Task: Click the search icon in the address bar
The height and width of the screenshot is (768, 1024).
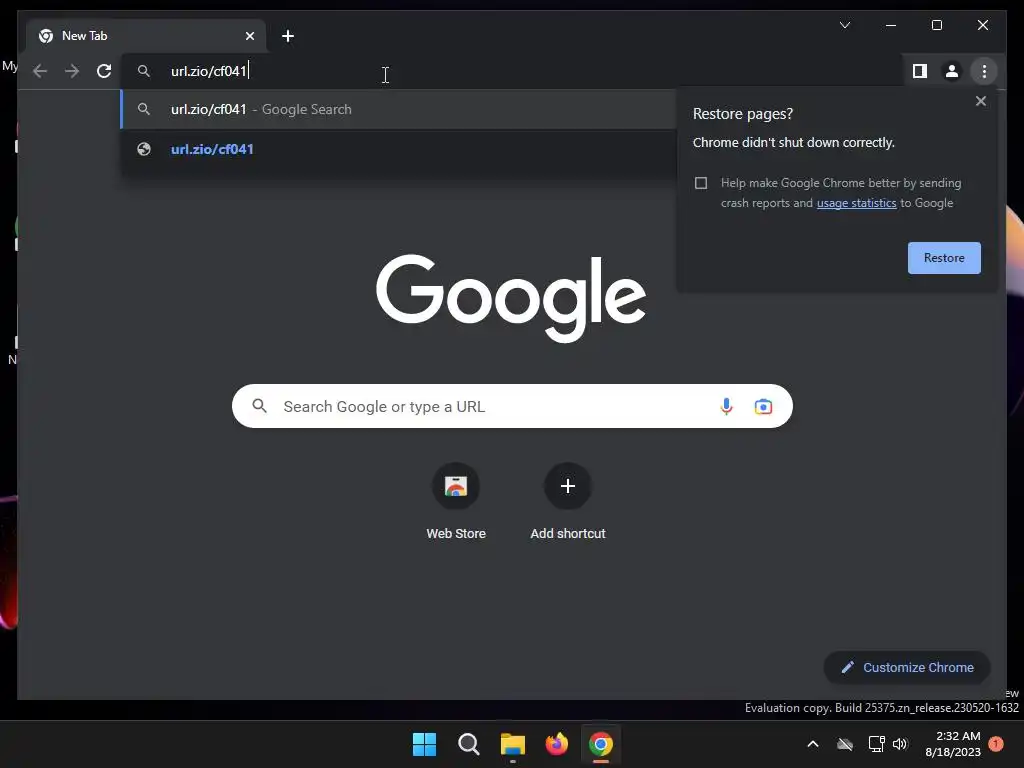Action: (x=144, y=71)
